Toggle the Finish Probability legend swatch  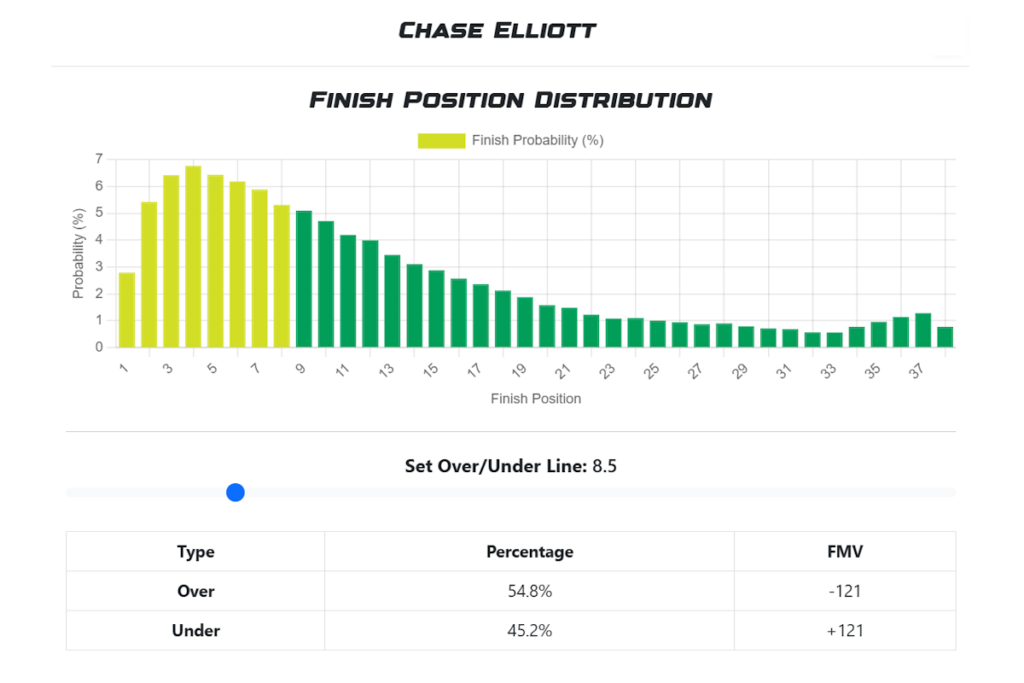coord(441,141)
